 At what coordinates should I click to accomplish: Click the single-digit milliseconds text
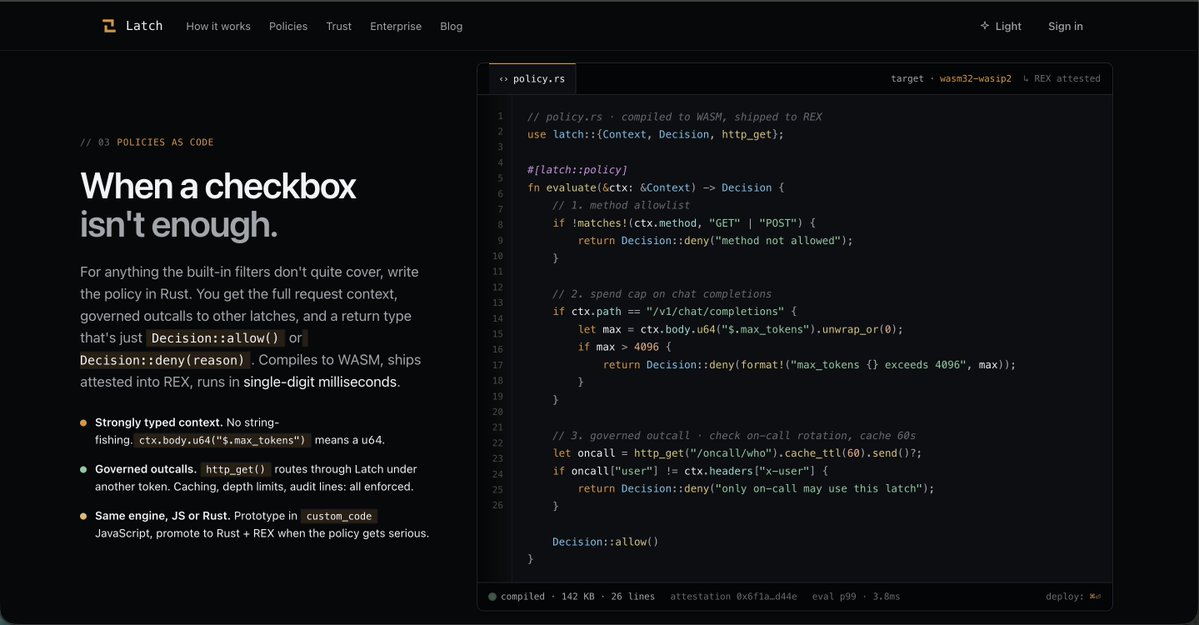point(320,382)
